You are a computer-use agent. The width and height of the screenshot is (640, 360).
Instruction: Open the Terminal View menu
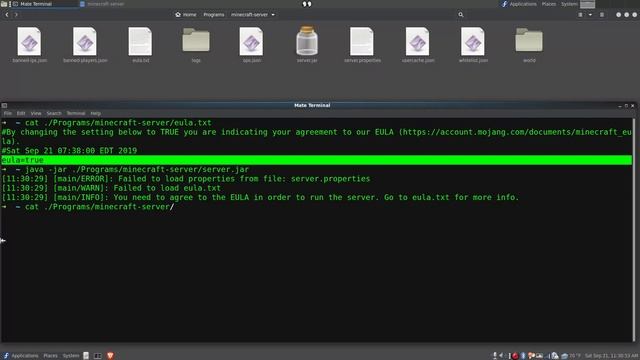point(36,113)
